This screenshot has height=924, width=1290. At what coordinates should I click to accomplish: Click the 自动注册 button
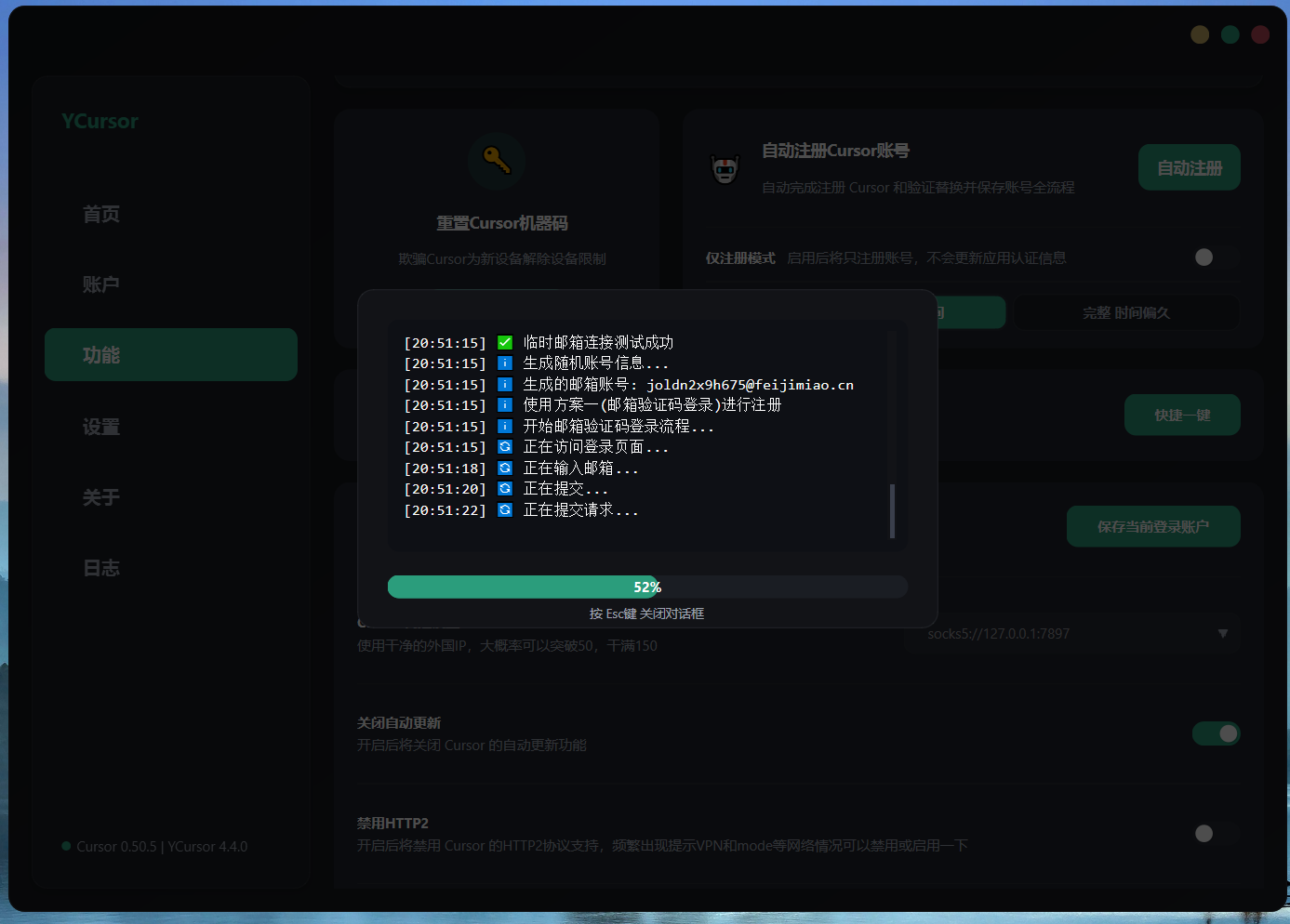(x=1190, y=167)
